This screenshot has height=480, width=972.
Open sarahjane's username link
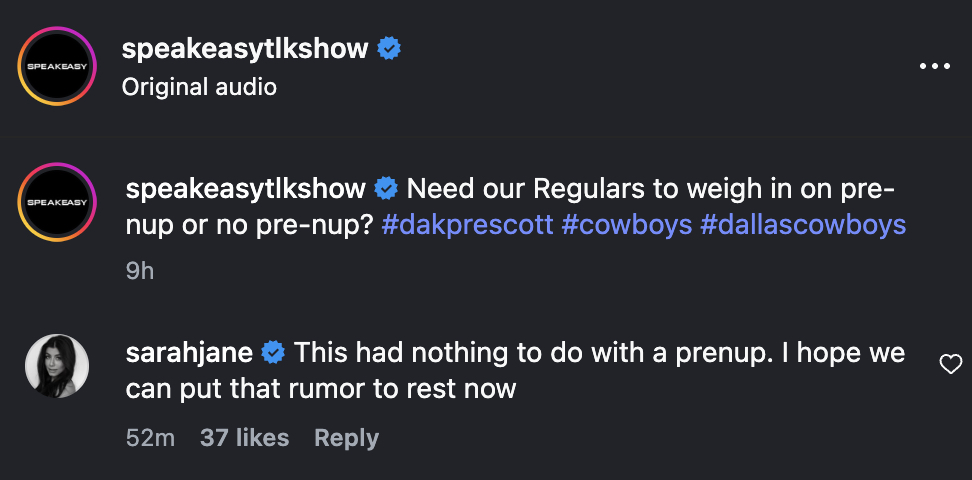(x=191, y=352)
